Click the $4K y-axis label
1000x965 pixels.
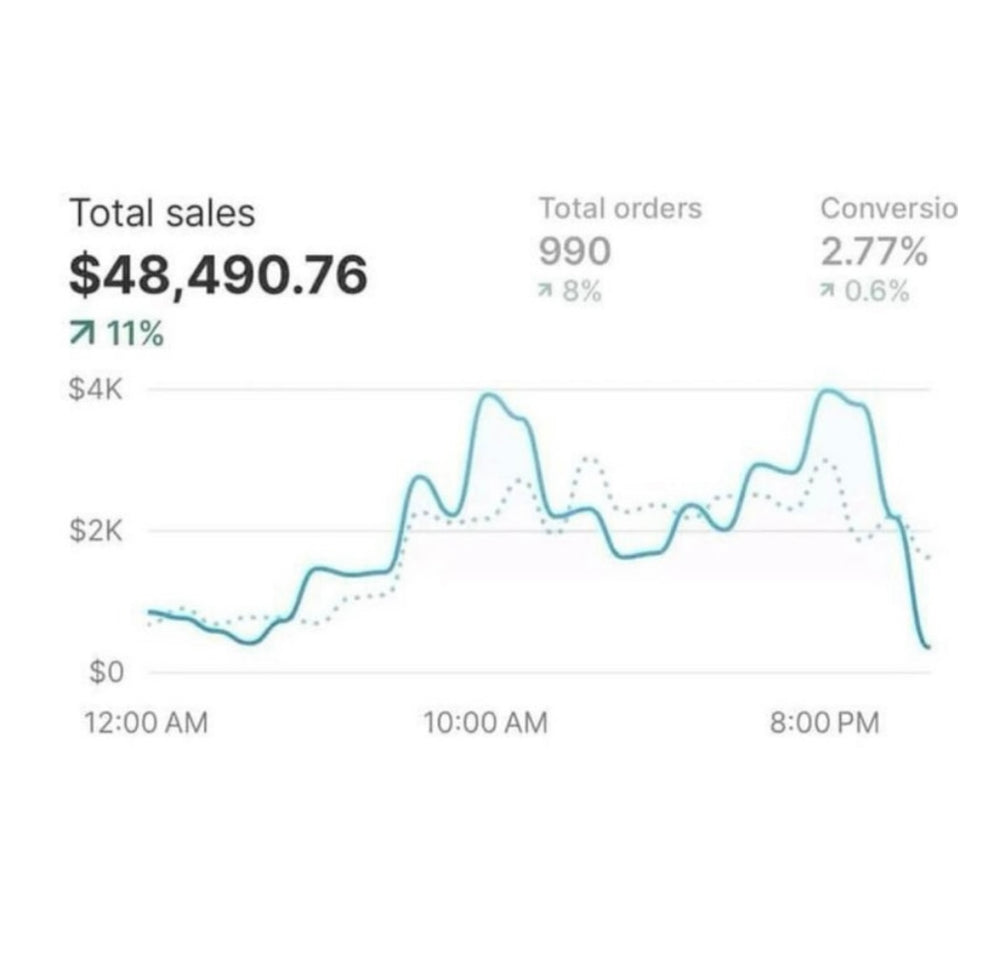[95, 388]
